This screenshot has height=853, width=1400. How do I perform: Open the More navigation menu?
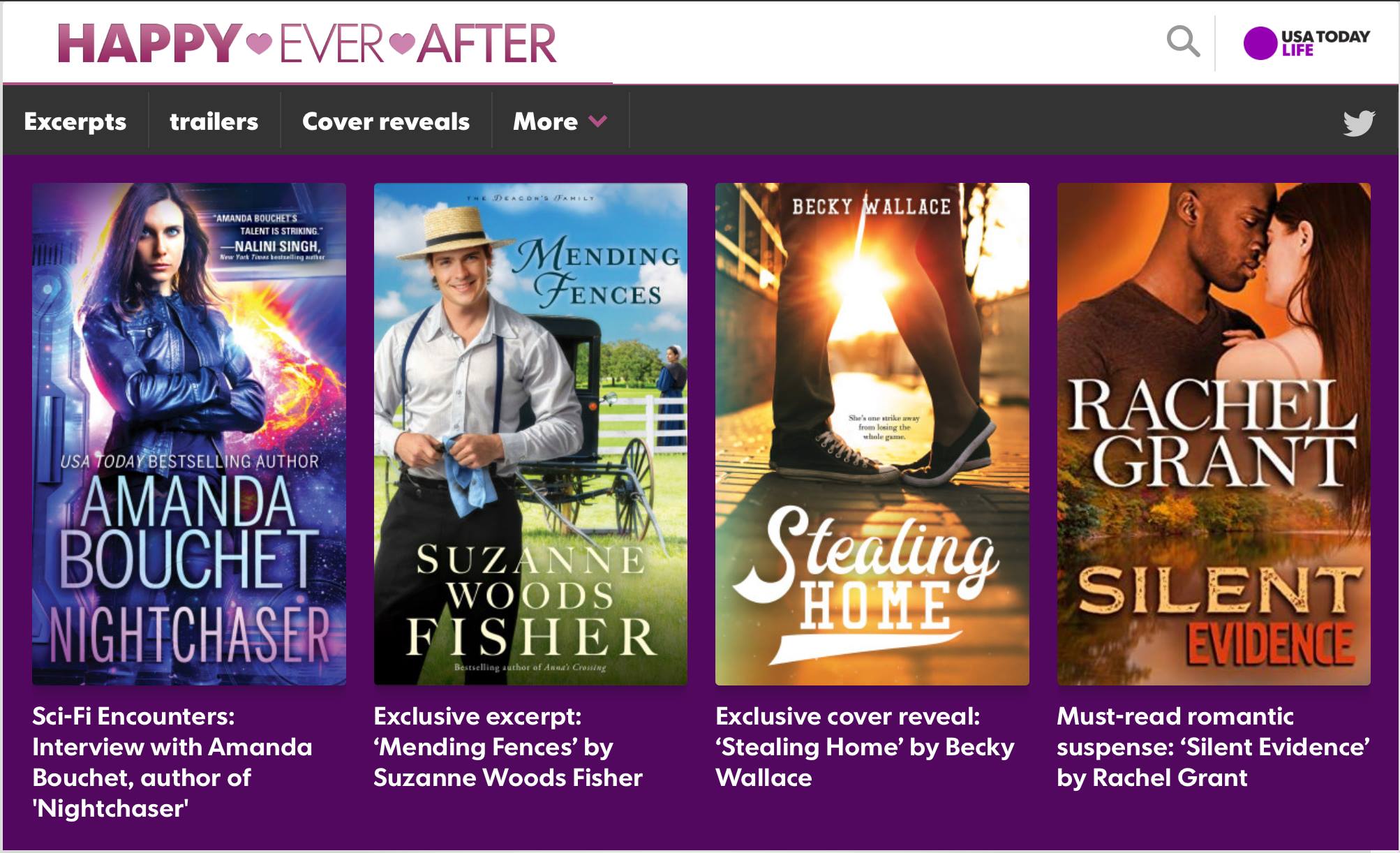[x=560, y=121]
